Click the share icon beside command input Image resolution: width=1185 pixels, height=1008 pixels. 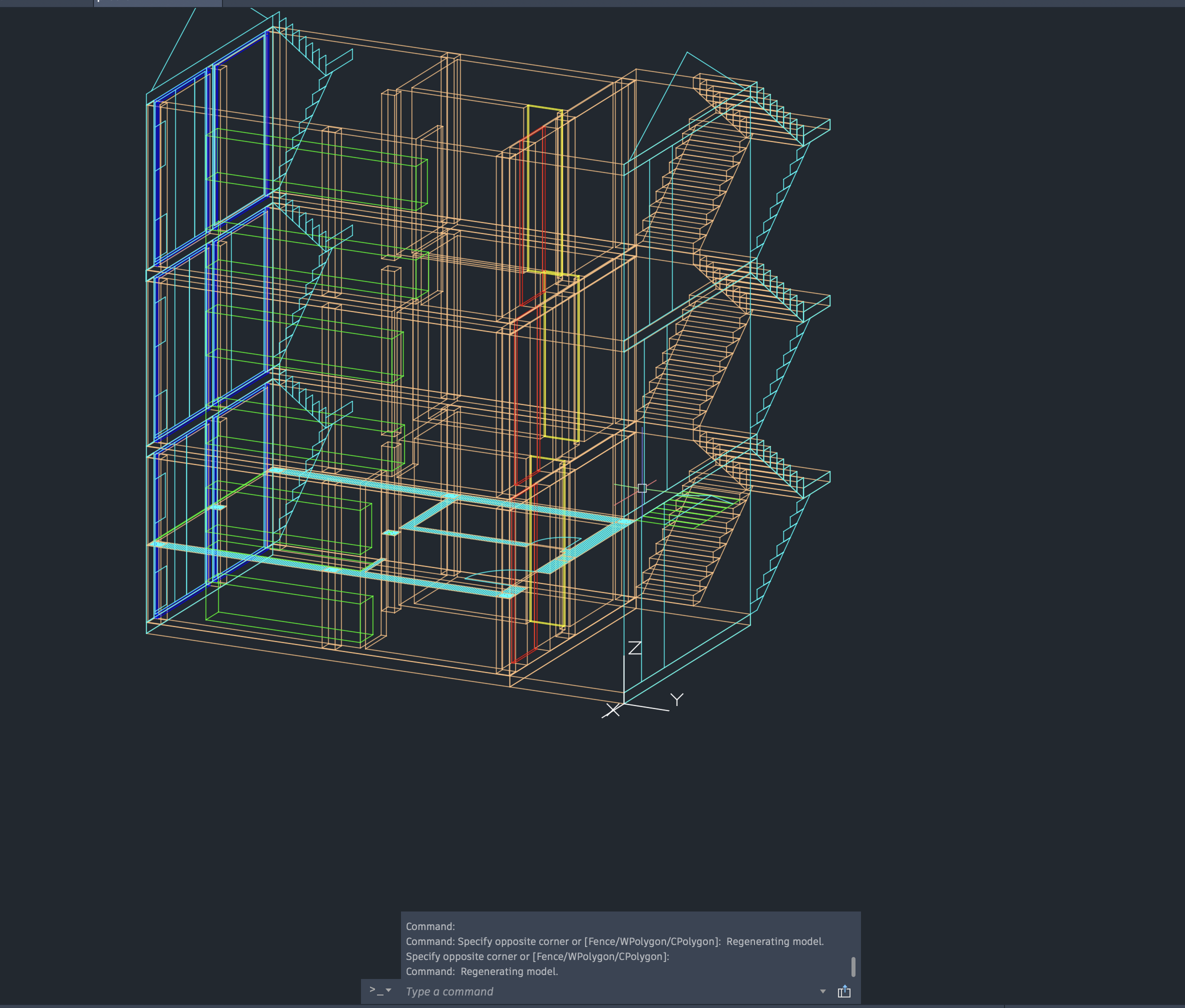coord(844,991)
